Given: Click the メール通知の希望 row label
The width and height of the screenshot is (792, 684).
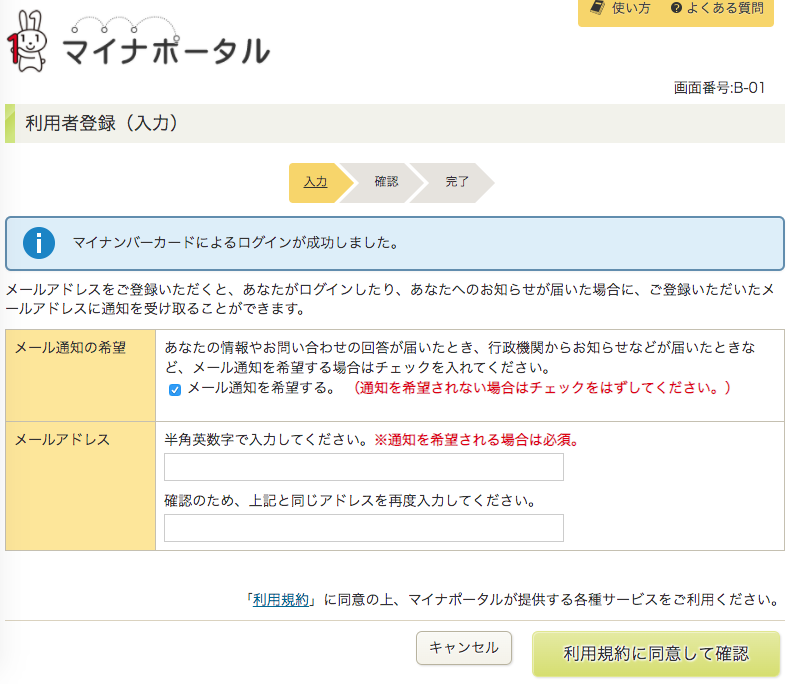Looking at the screenshot, I should click(x=70, y=348).
